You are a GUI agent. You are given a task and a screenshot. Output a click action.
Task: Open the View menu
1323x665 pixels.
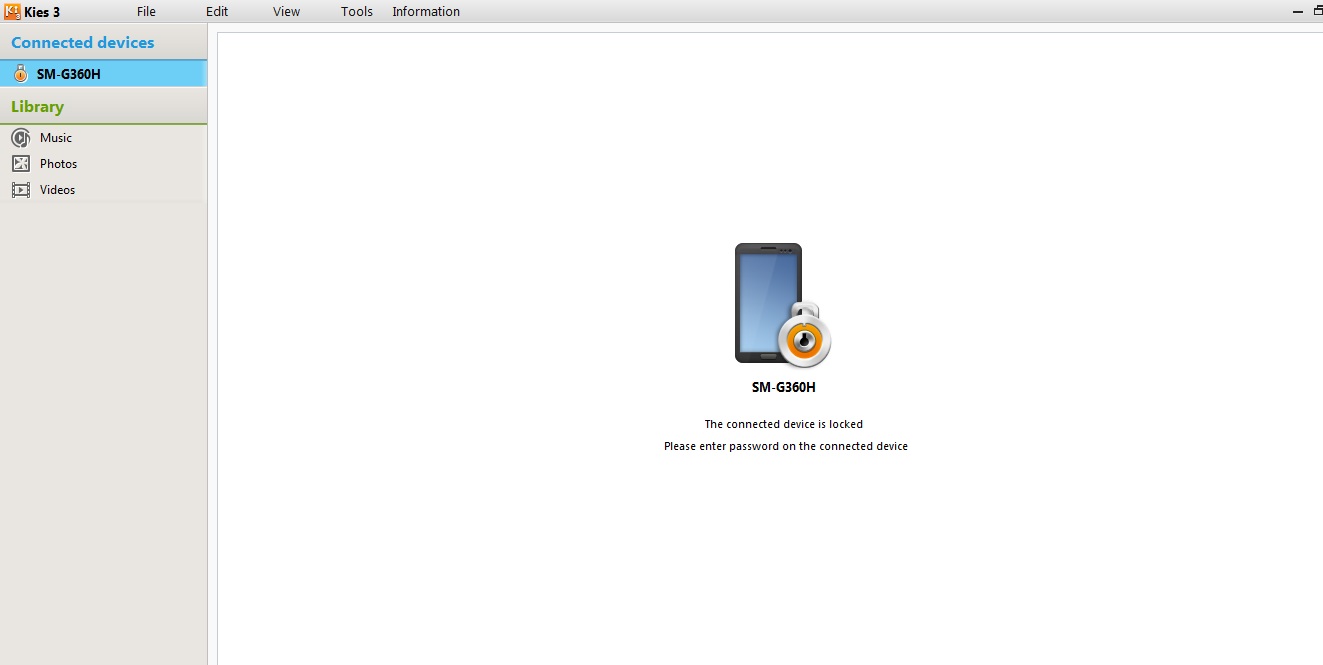[x=286, y=12]
